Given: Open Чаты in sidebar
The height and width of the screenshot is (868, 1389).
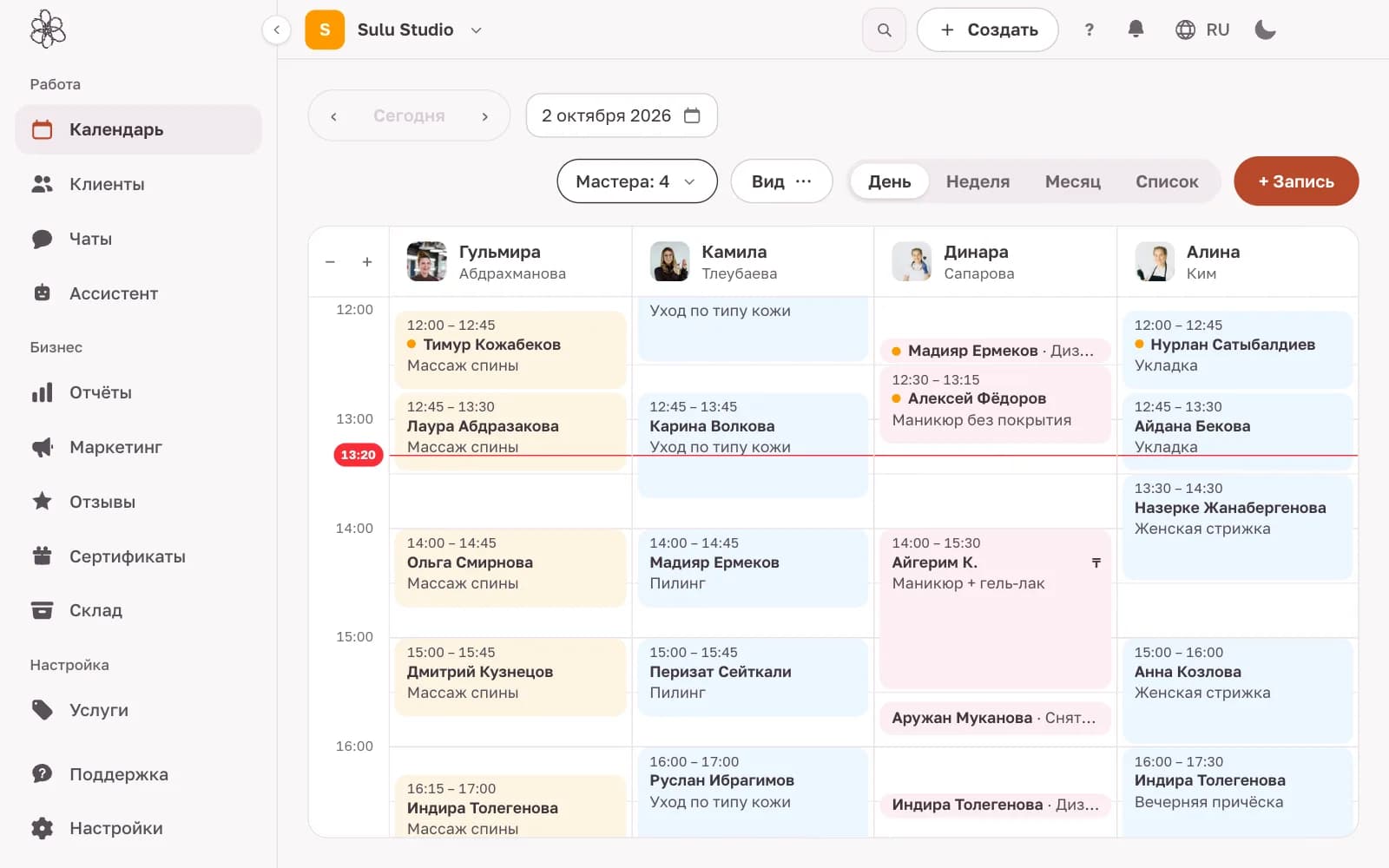Looking at the screenshot, I should pyautogui.click(x=138, y=239).
